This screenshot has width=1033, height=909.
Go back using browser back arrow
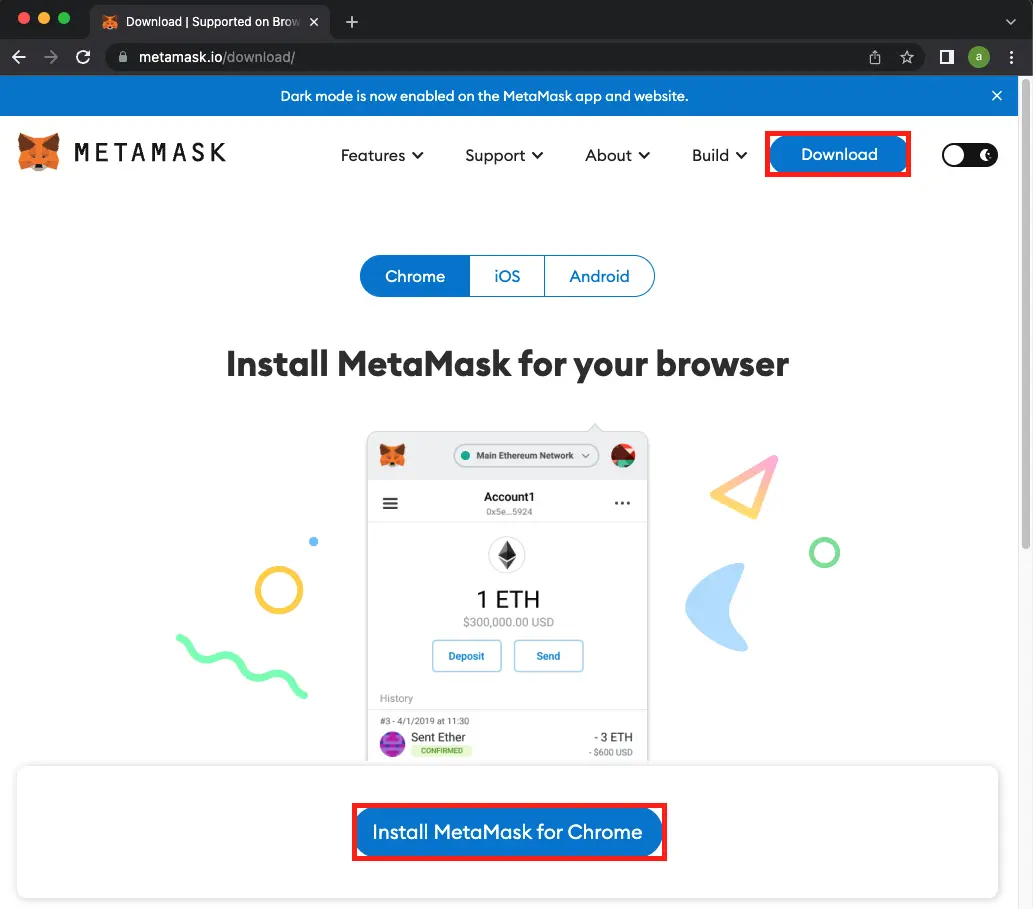[19, 57]
